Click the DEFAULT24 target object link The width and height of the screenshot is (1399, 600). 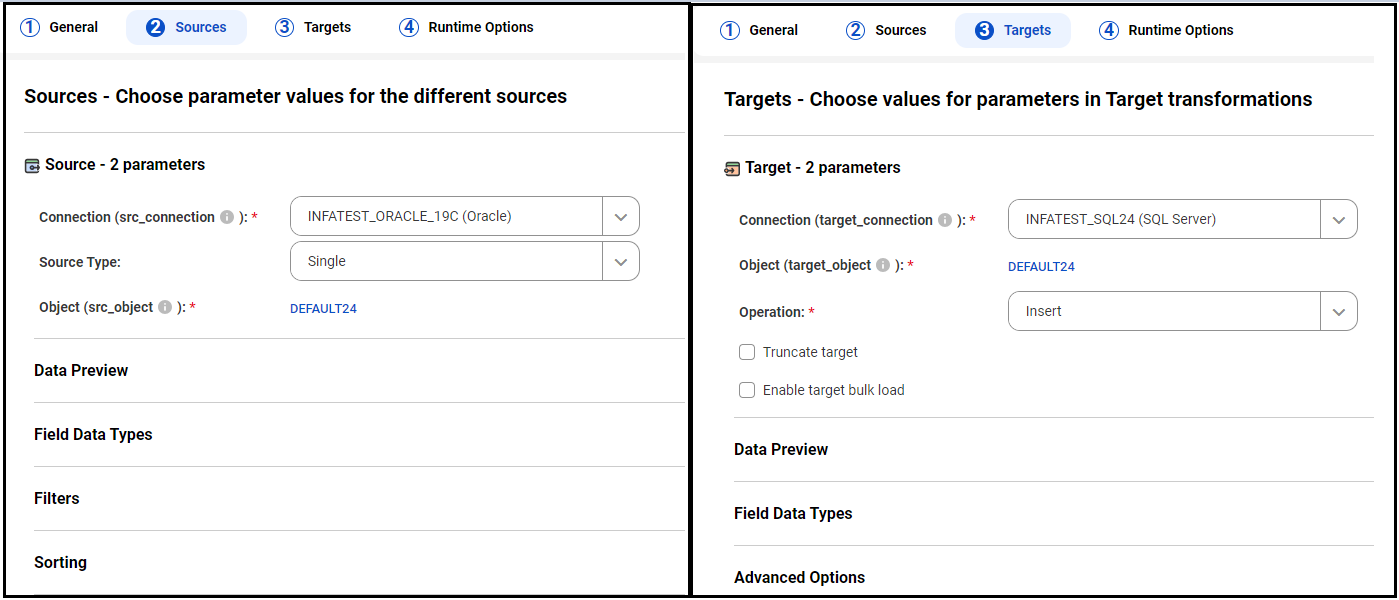point(1041,266)
